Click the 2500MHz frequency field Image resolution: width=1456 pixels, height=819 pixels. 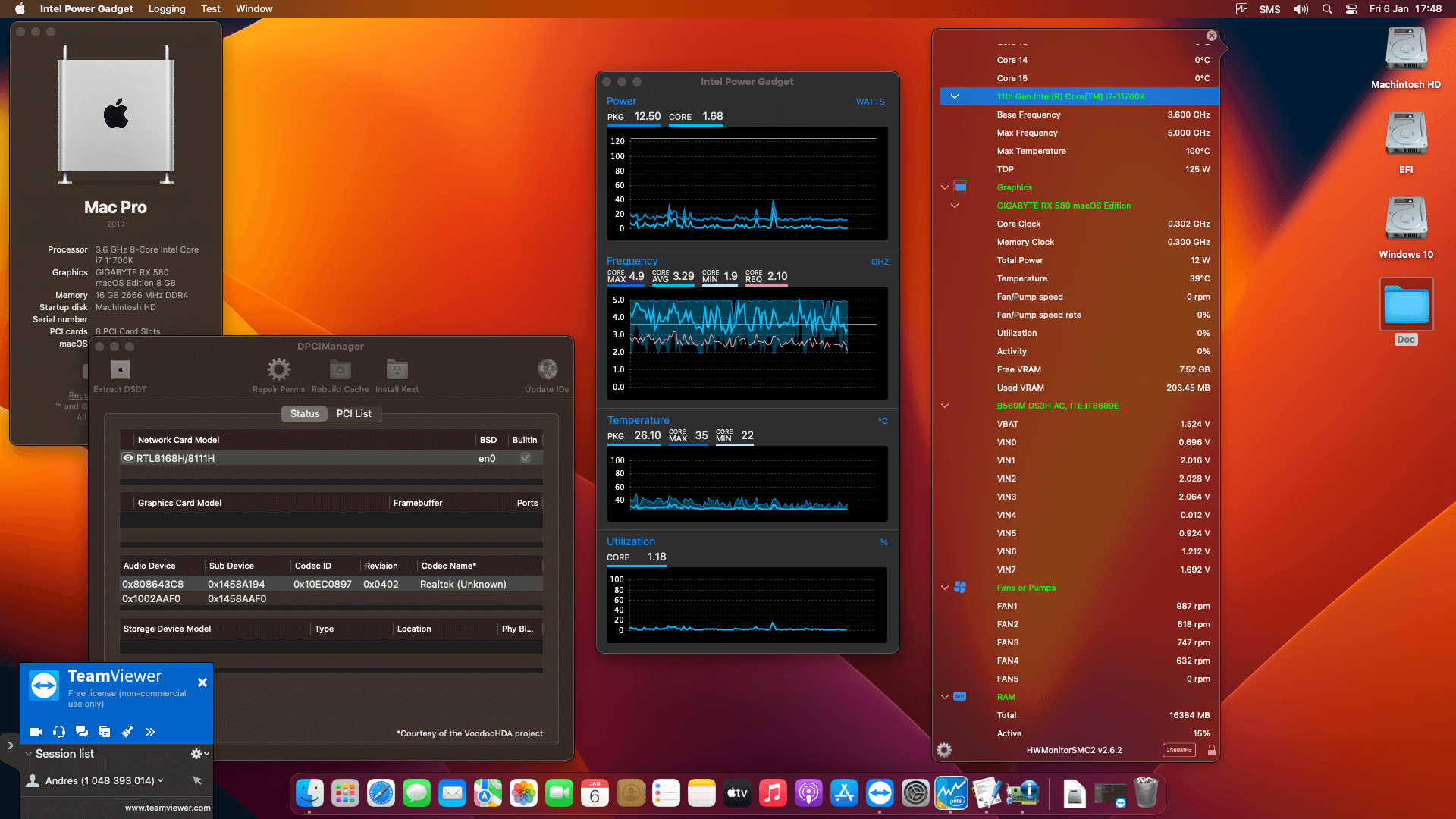click(x=1179, y=749)
